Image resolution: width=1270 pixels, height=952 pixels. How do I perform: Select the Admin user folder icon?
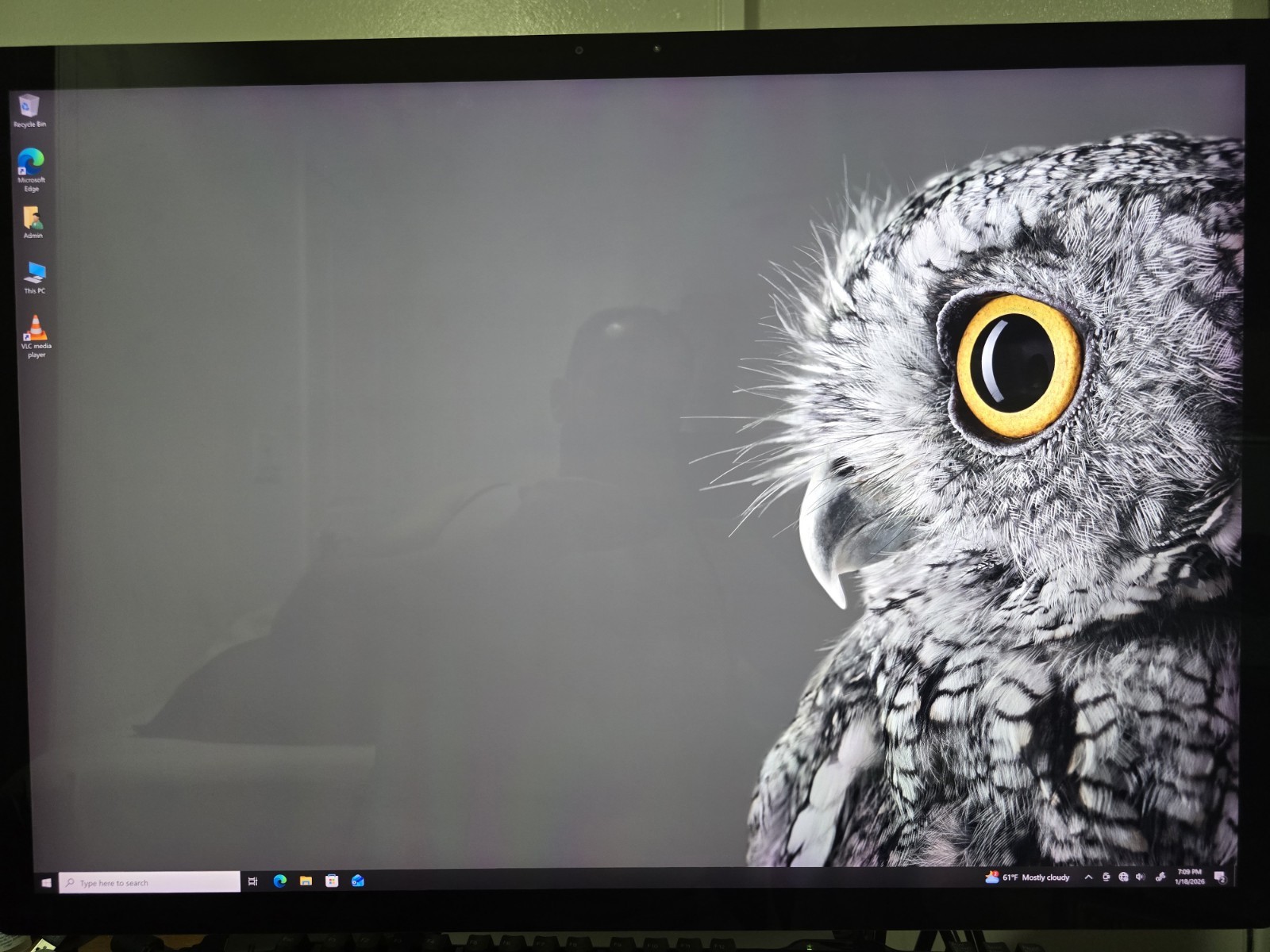tap(33, 221)
